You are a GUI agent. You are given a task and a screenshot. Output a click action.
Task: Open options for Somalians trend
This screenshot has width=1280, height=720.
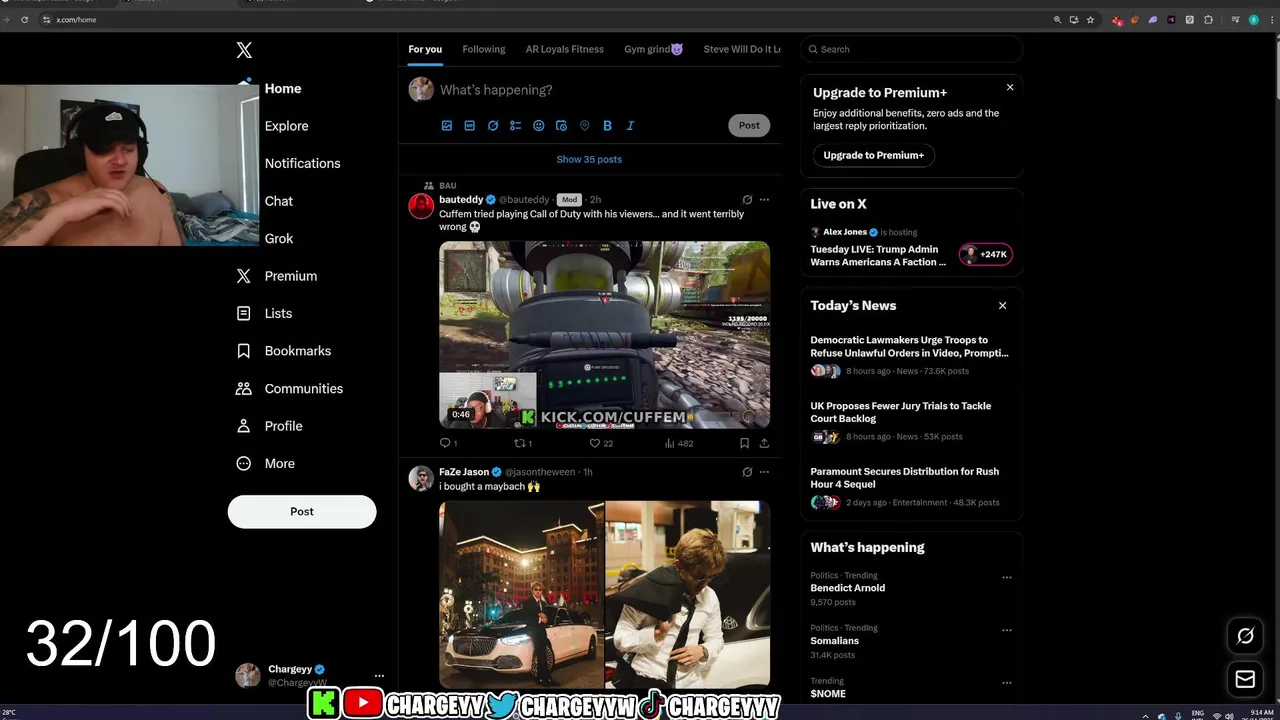point(1007,630)
